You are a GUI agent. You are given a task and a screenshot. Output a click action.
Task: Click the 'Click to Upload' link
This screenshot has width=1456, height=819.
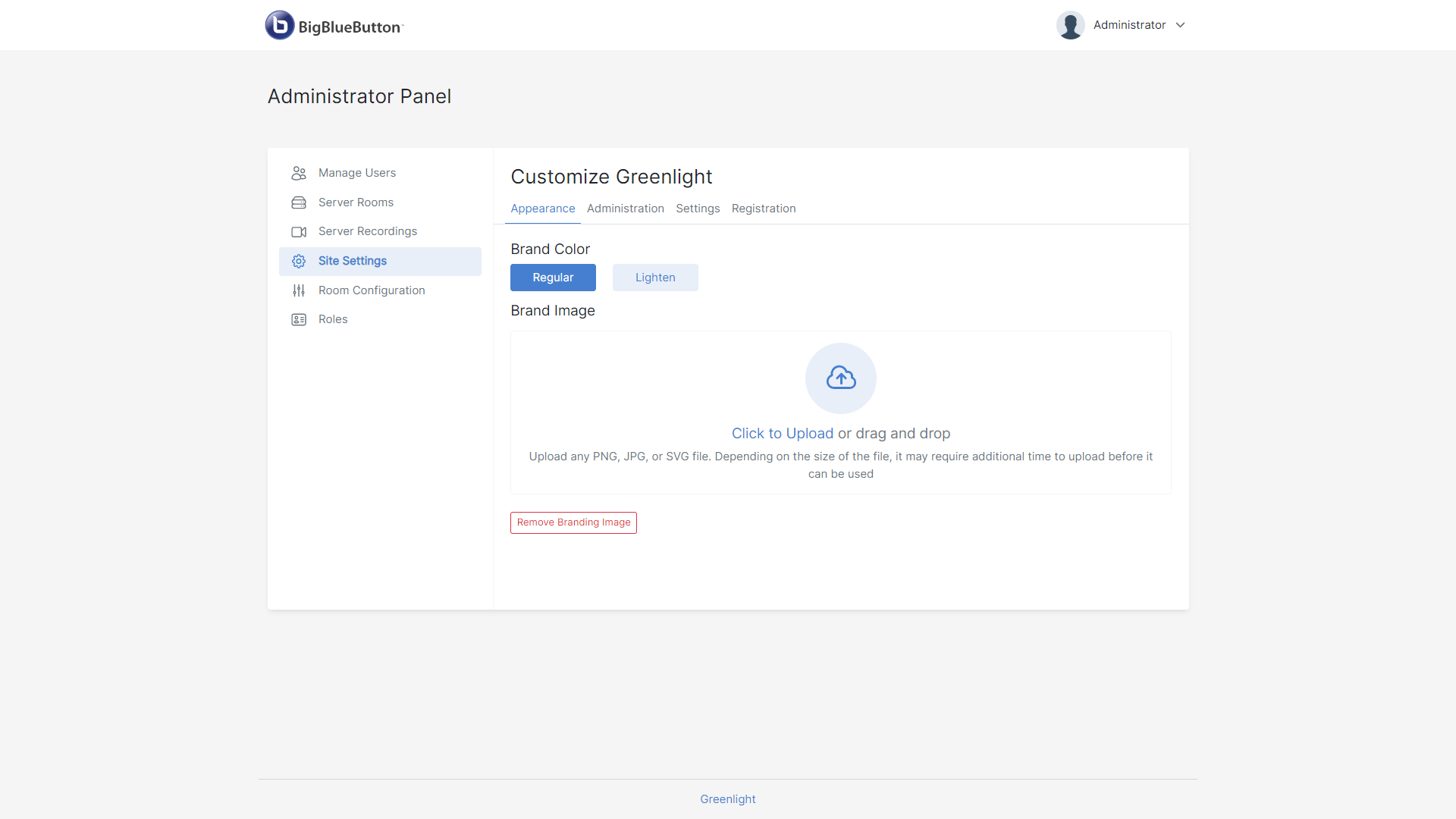click(x=783, y=434)
